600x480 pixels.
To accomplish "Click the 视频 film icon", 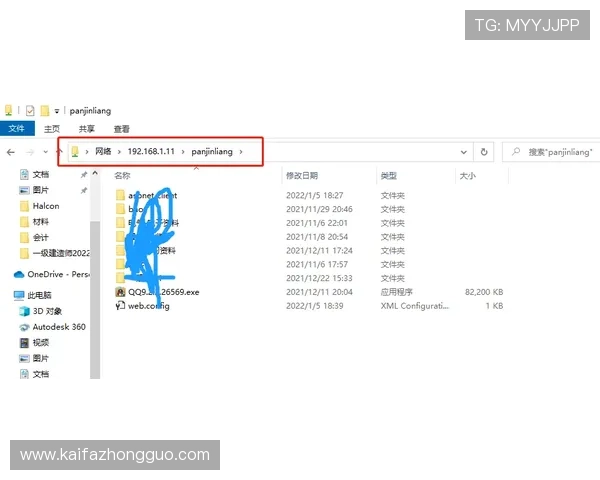I will coord(24,343).
